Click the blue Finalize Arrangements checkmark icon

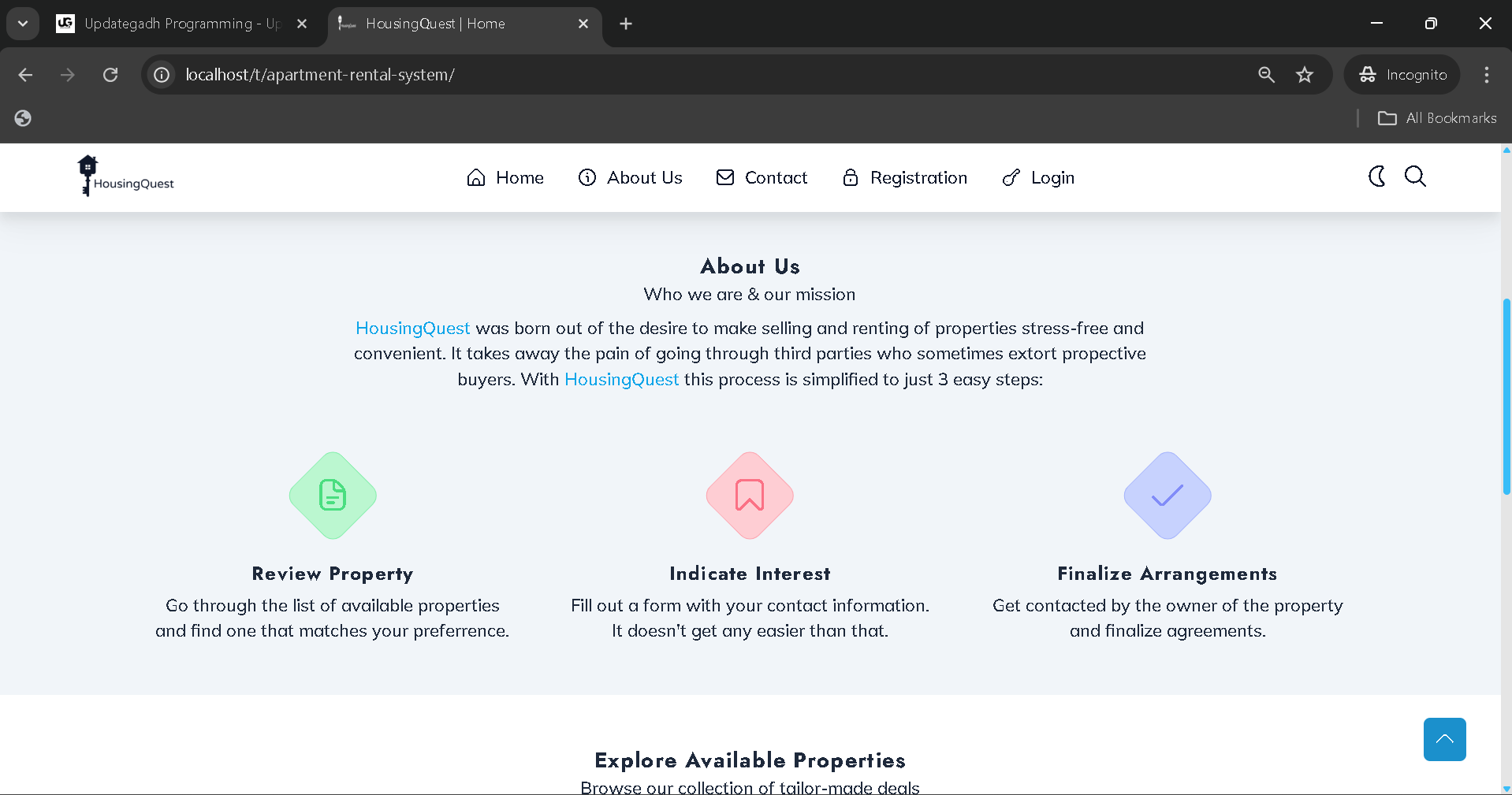(1166, 496)
